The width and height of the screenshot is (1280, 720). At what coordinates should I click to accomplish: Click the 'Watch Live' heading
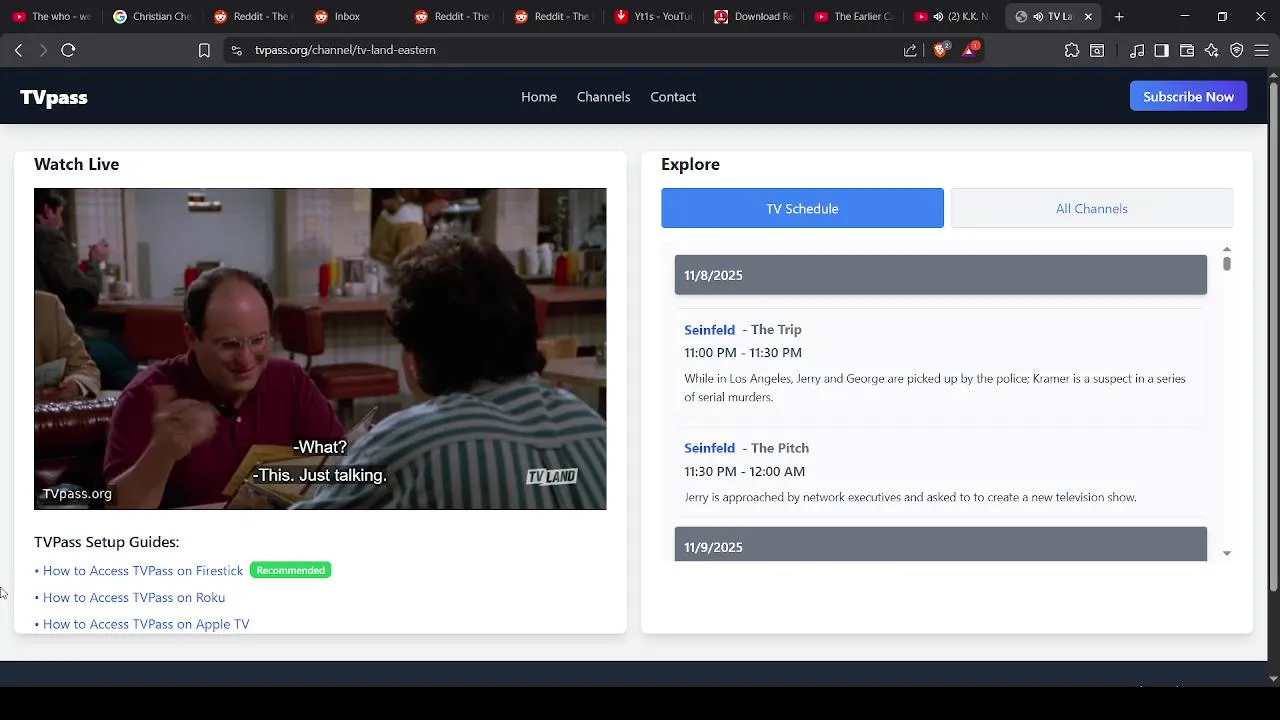click(76, 164)
